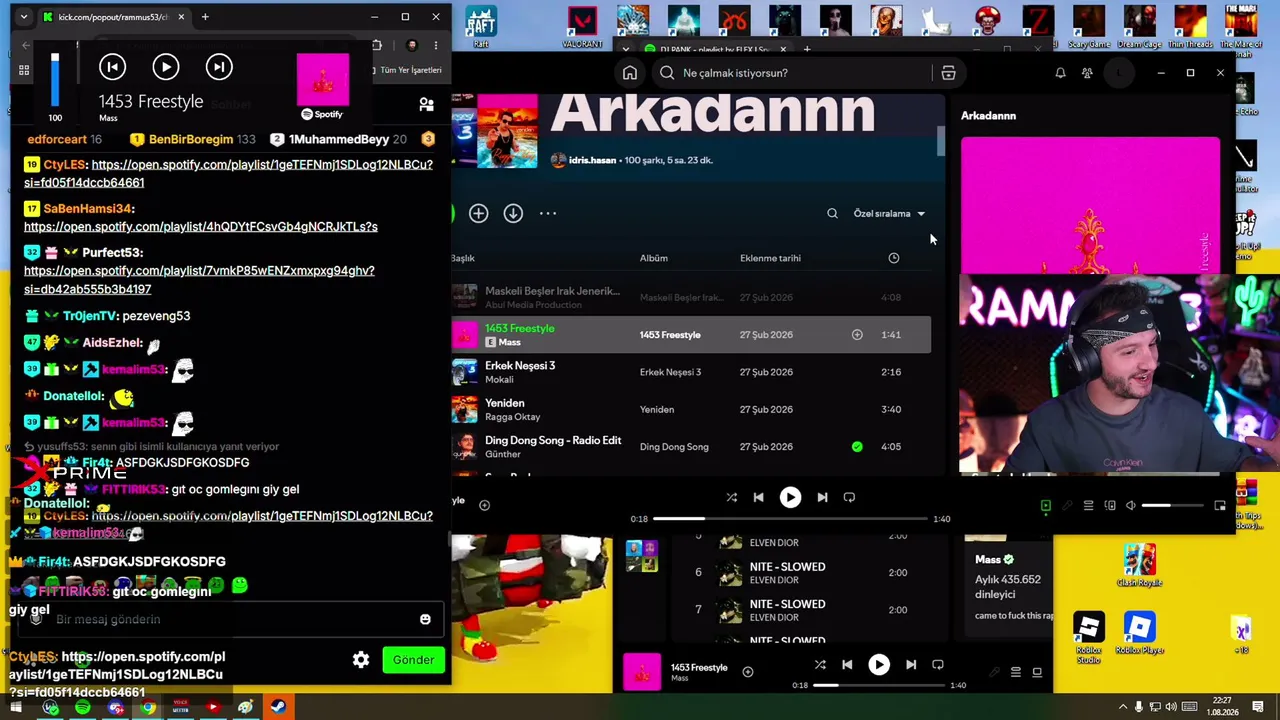Open a new Chrome tab
The width and height of the screenshot is (1280, 720).
click(205, 17)
